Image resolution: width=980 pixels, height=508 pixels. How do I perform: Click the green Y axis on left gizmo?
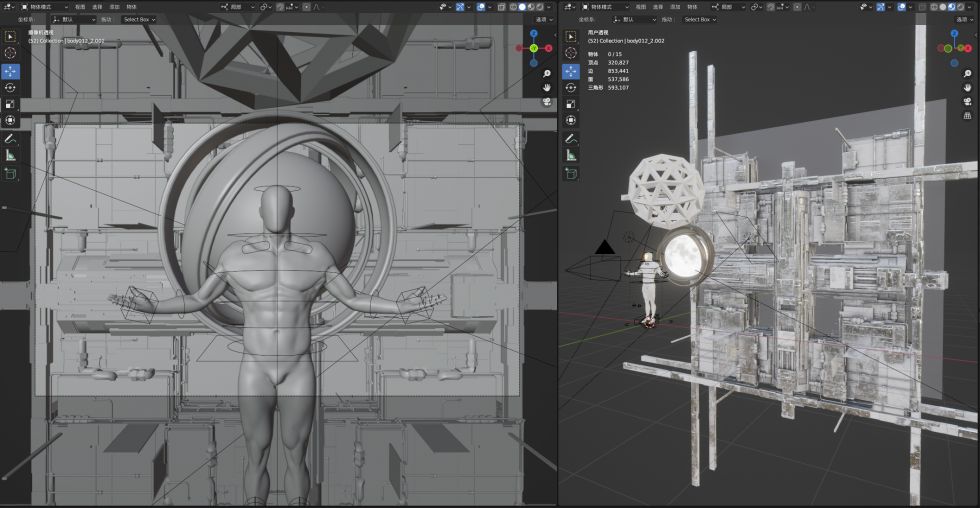tap(534, 47)
